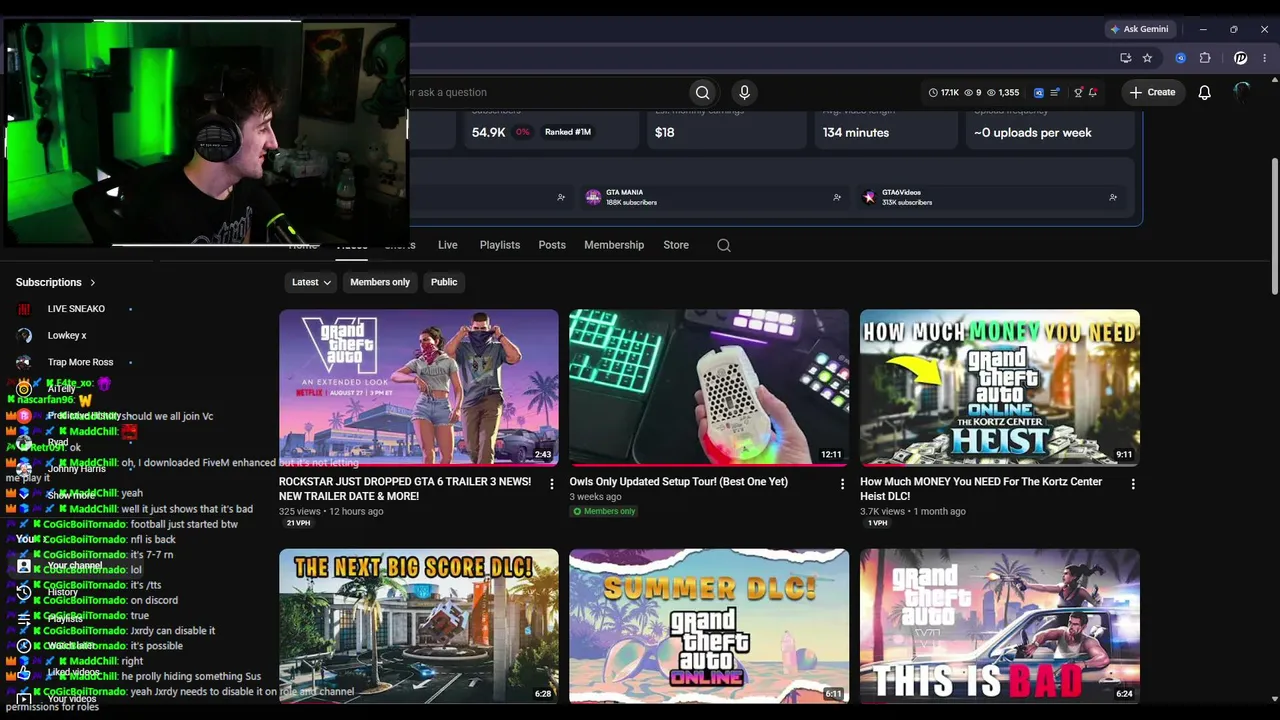Click the 1 VPH badge under Kortz video

pos(877,523)
